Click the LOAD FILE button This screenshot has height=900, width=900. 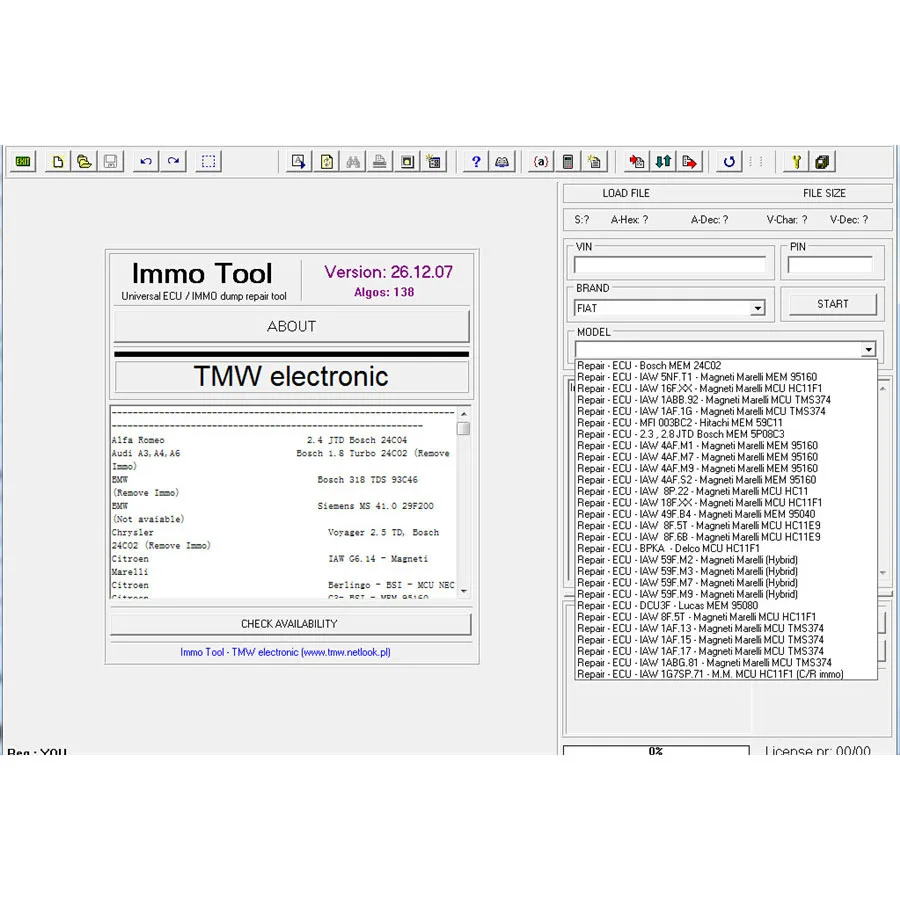(x=626, y=193)
